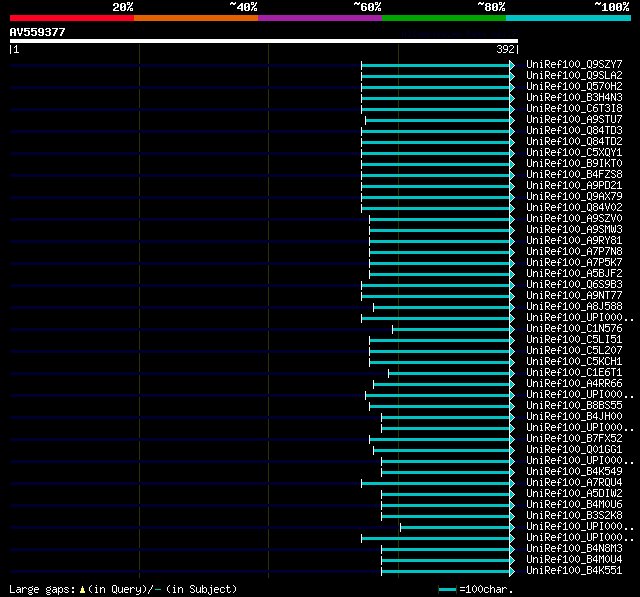Open hit UniRef100_Q9SLA2
Screen dimensions: 640x597
click(x=574, y=75)
